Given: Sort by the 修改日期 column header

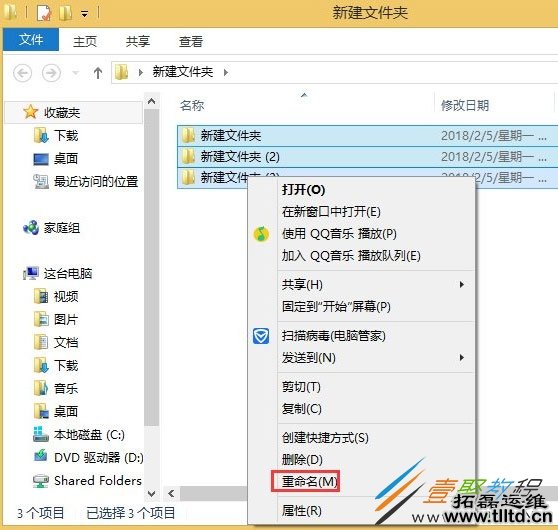Looking at the screenshot, I should (x=465, y=105).
